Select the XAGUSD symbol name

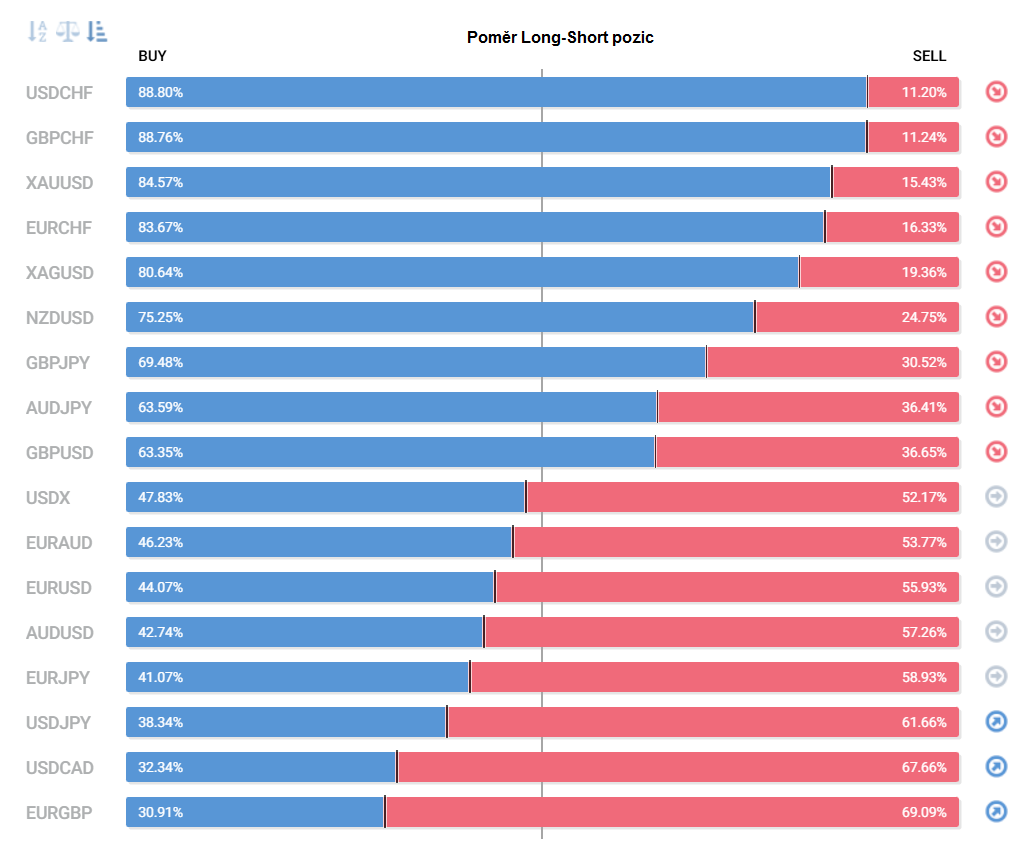pos(60,273)
